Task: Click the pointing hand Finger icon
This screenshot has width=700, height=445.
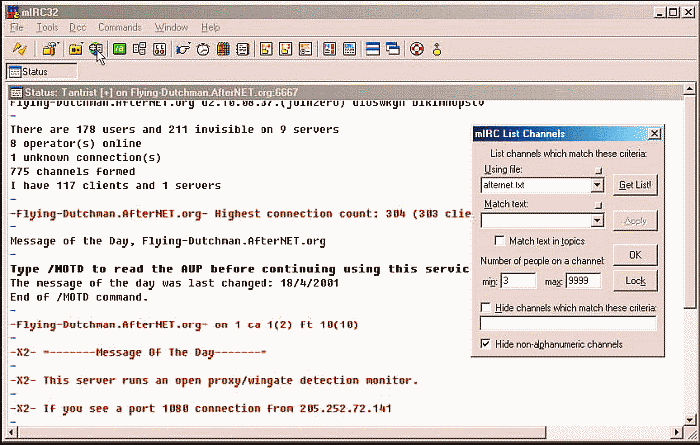Action: (183, 49)
